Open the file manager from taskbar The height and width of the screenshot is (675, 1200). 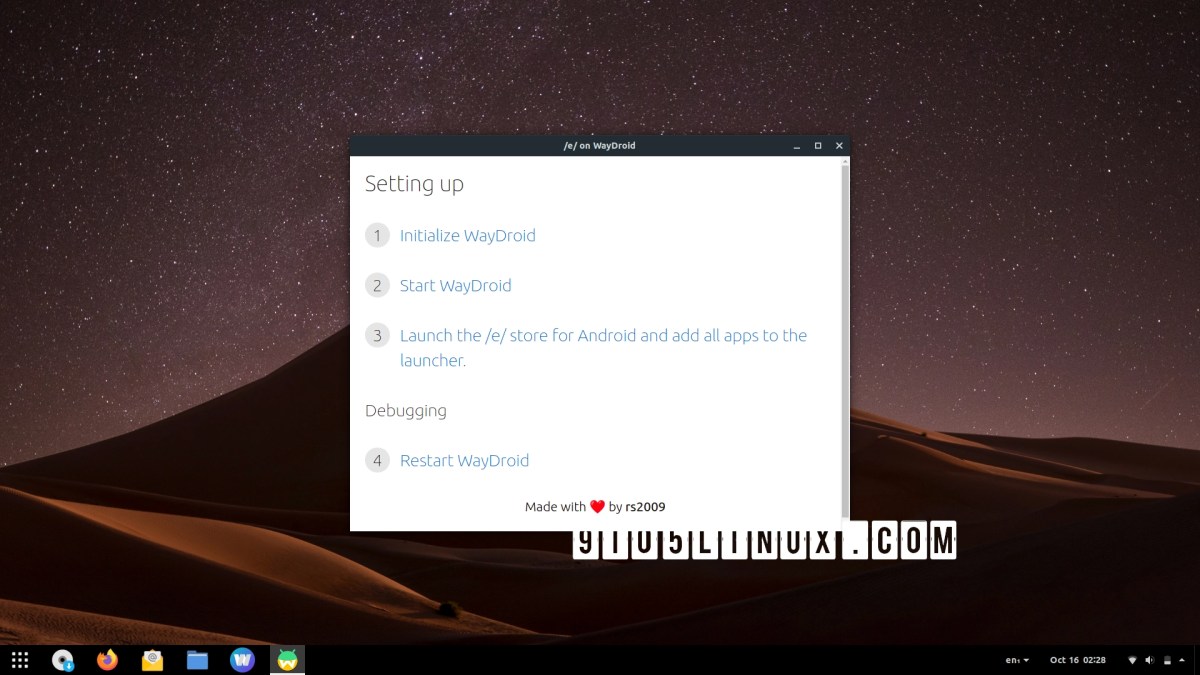pos(197,660)
